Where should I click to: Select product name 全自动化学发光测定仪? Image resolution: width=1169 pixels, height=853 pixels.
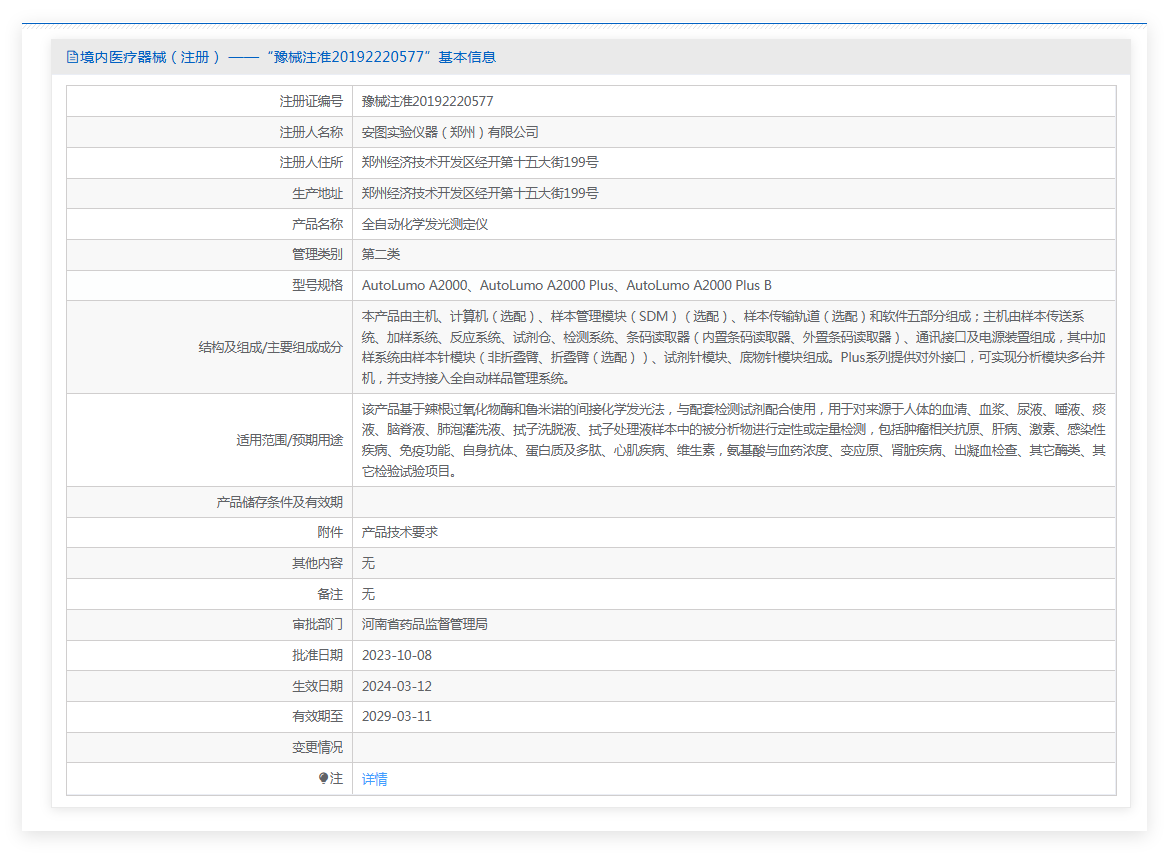point(425,224)
